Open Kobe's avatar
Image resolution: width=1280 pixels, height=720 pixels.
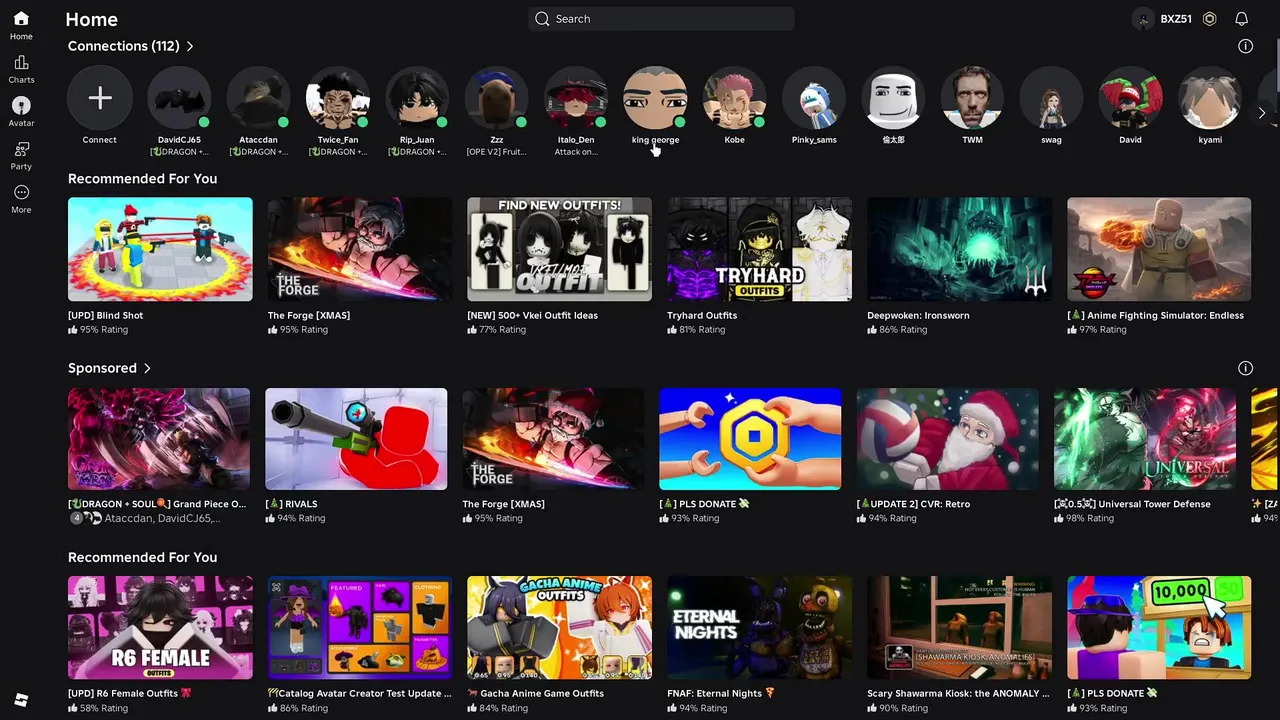click(x=734, y=98)
